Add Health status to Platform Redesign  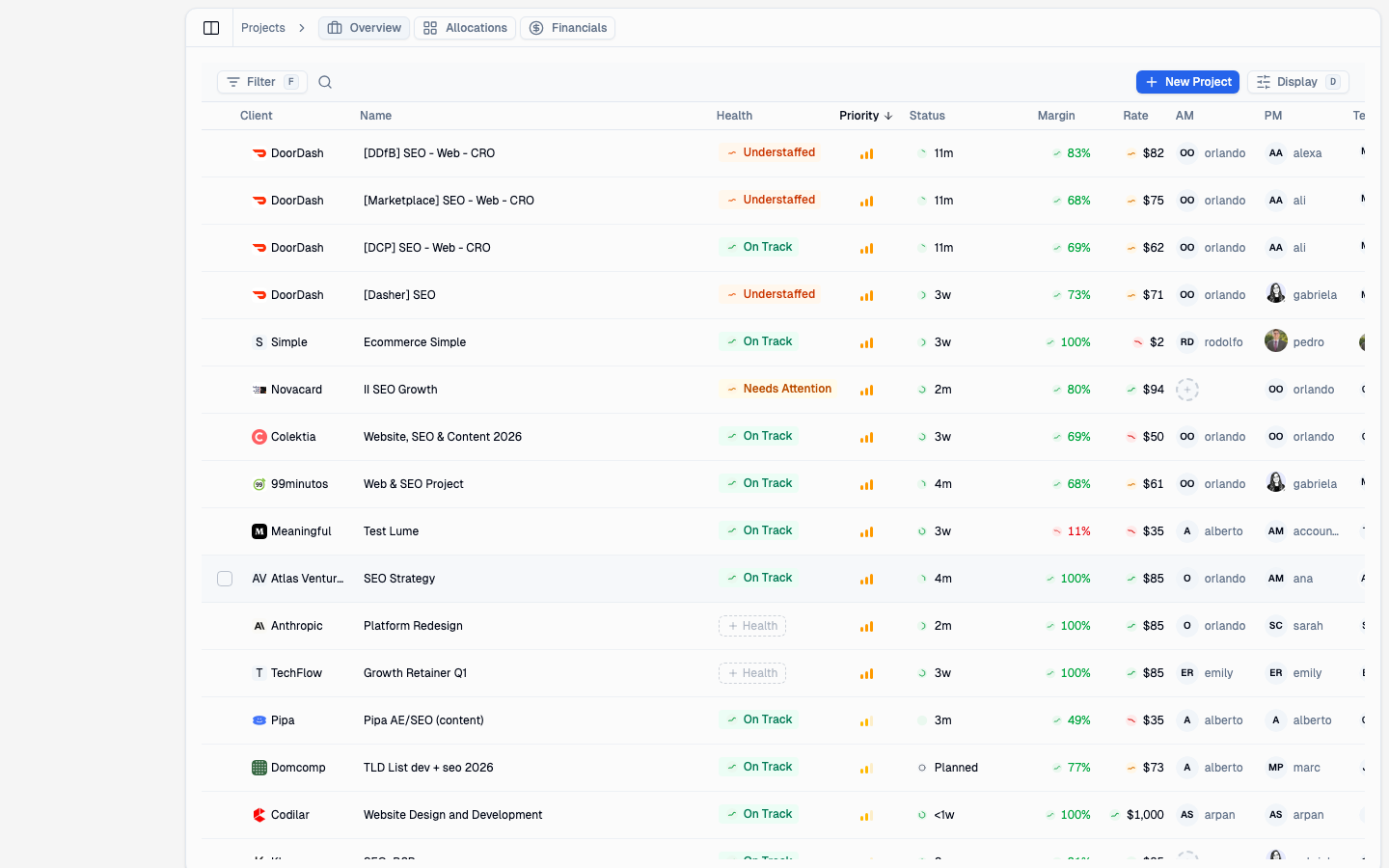752,625
